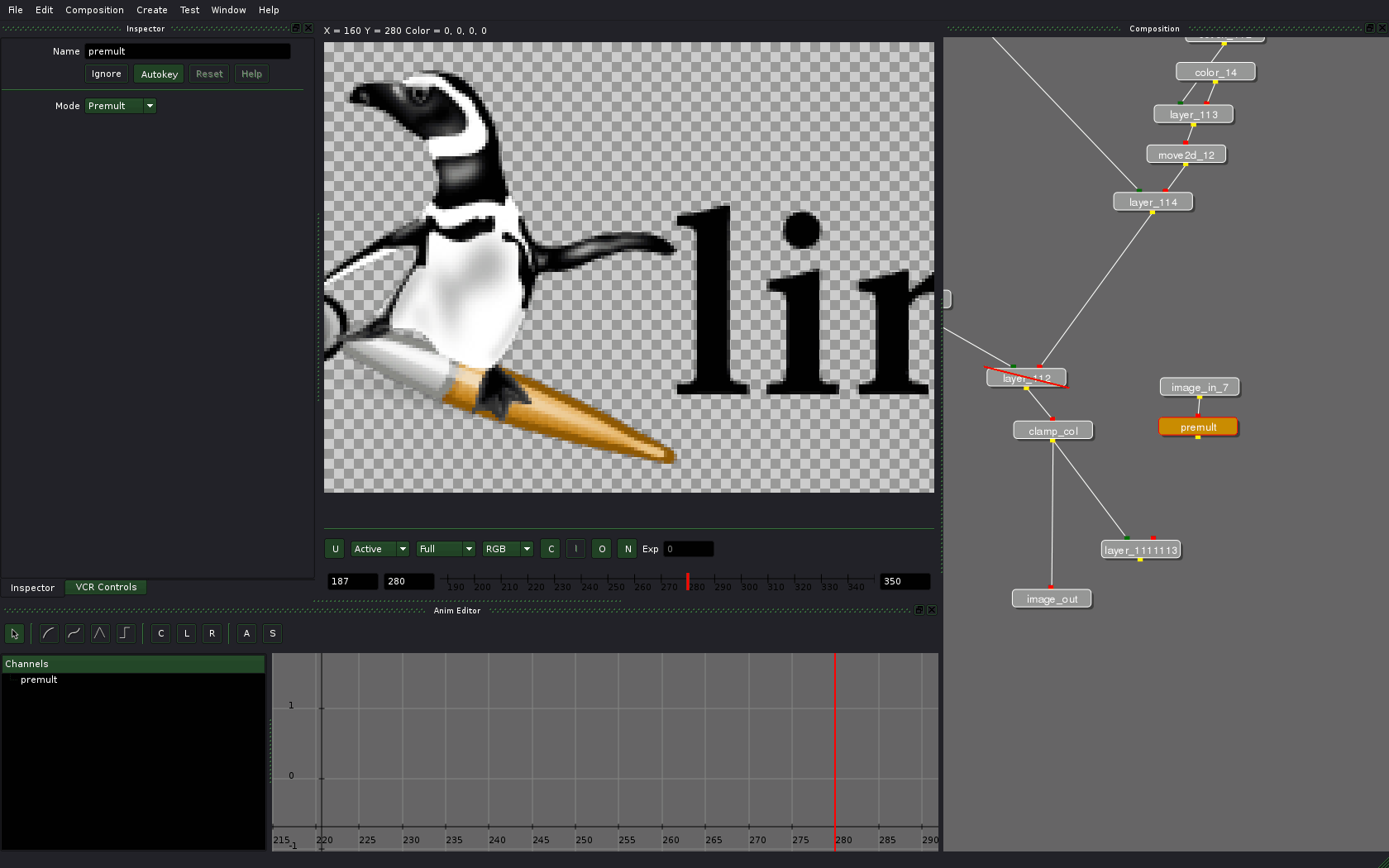Choose the linear peak interpolation tool
The image size is (1389, 868).
[x=100, y=634]
